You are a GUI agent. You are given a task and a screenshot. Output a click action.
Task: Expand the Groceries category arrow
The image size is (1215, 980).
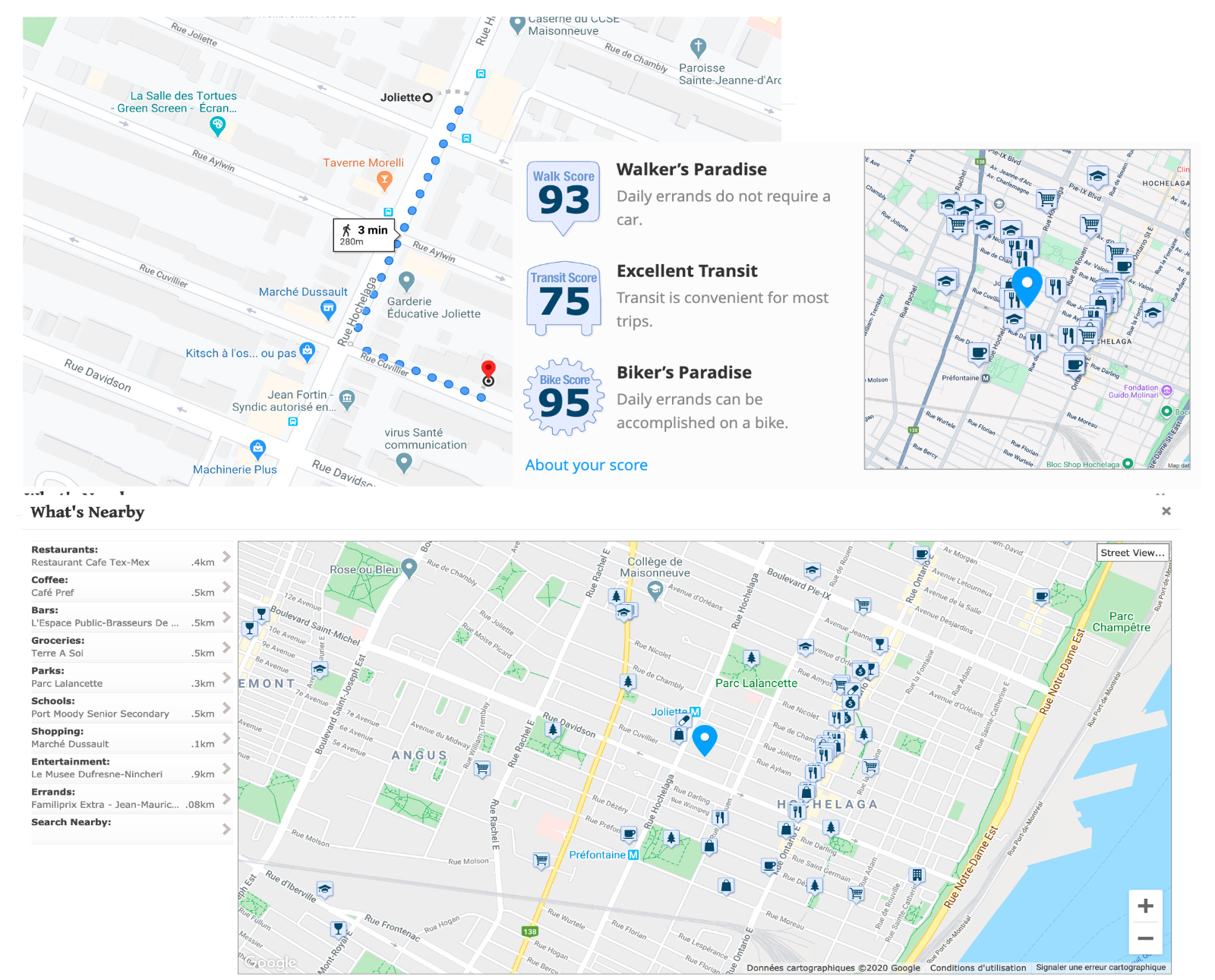pyautogui.click(x=226, y=648)
